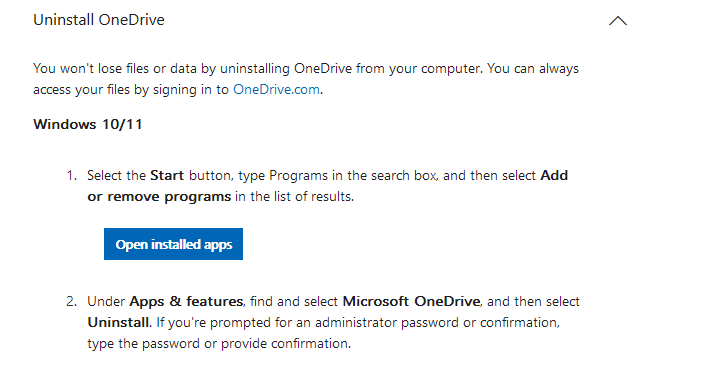Click 'find and select' text in step two
Screen dimensions: 713x373
pyautogui.click(x=294, y=302)
